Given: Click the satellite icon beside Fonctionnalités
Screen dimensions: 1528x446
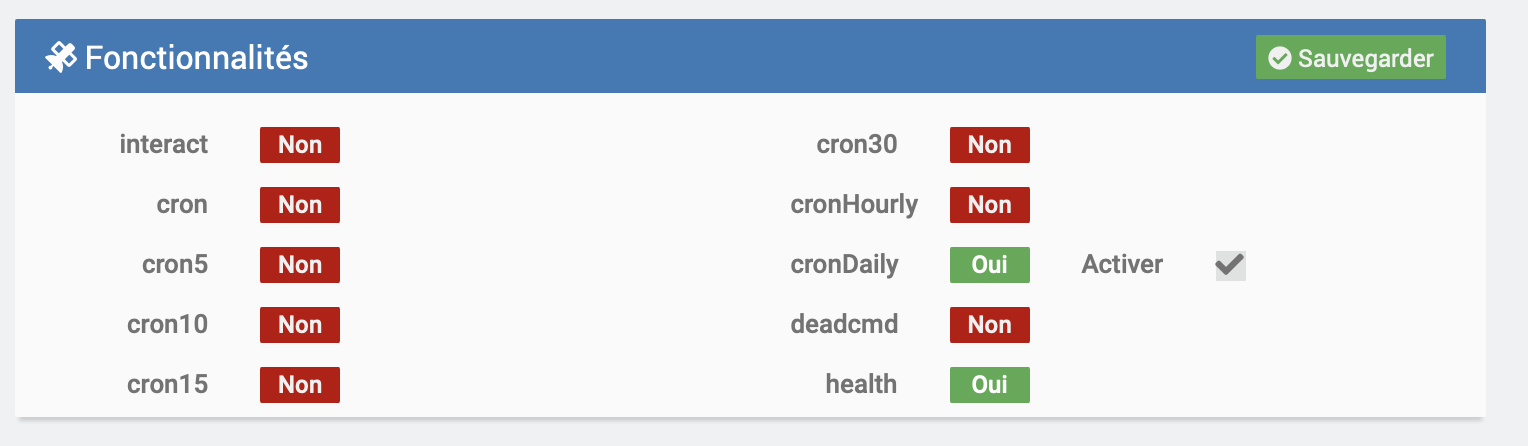Looking at the screenshot, I should click(x=60, y=59).
